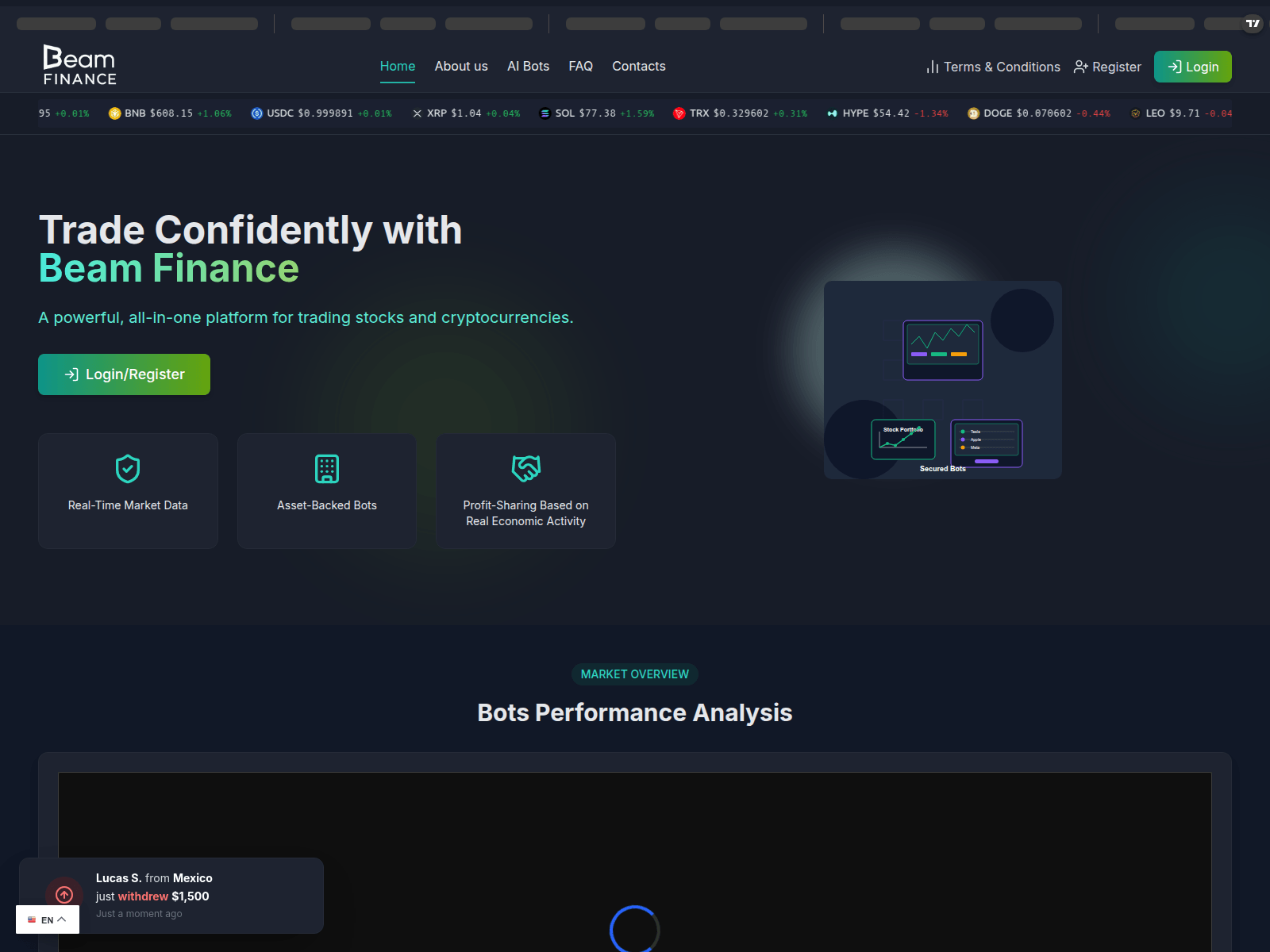Click the TRX coin icon in ticker

click(x=679, y=113)
